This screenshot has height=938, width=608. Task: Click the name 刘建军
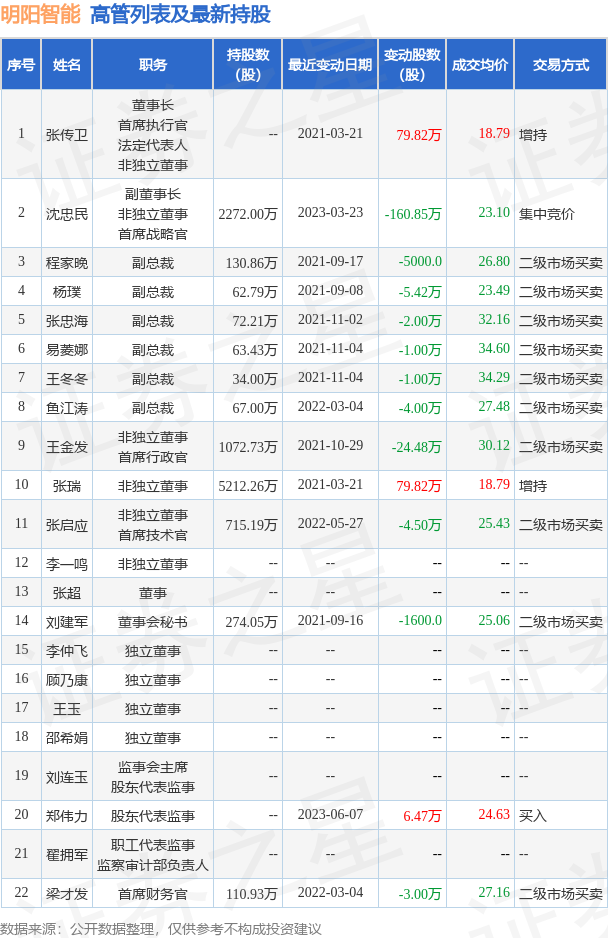click(x=66, y=622)
